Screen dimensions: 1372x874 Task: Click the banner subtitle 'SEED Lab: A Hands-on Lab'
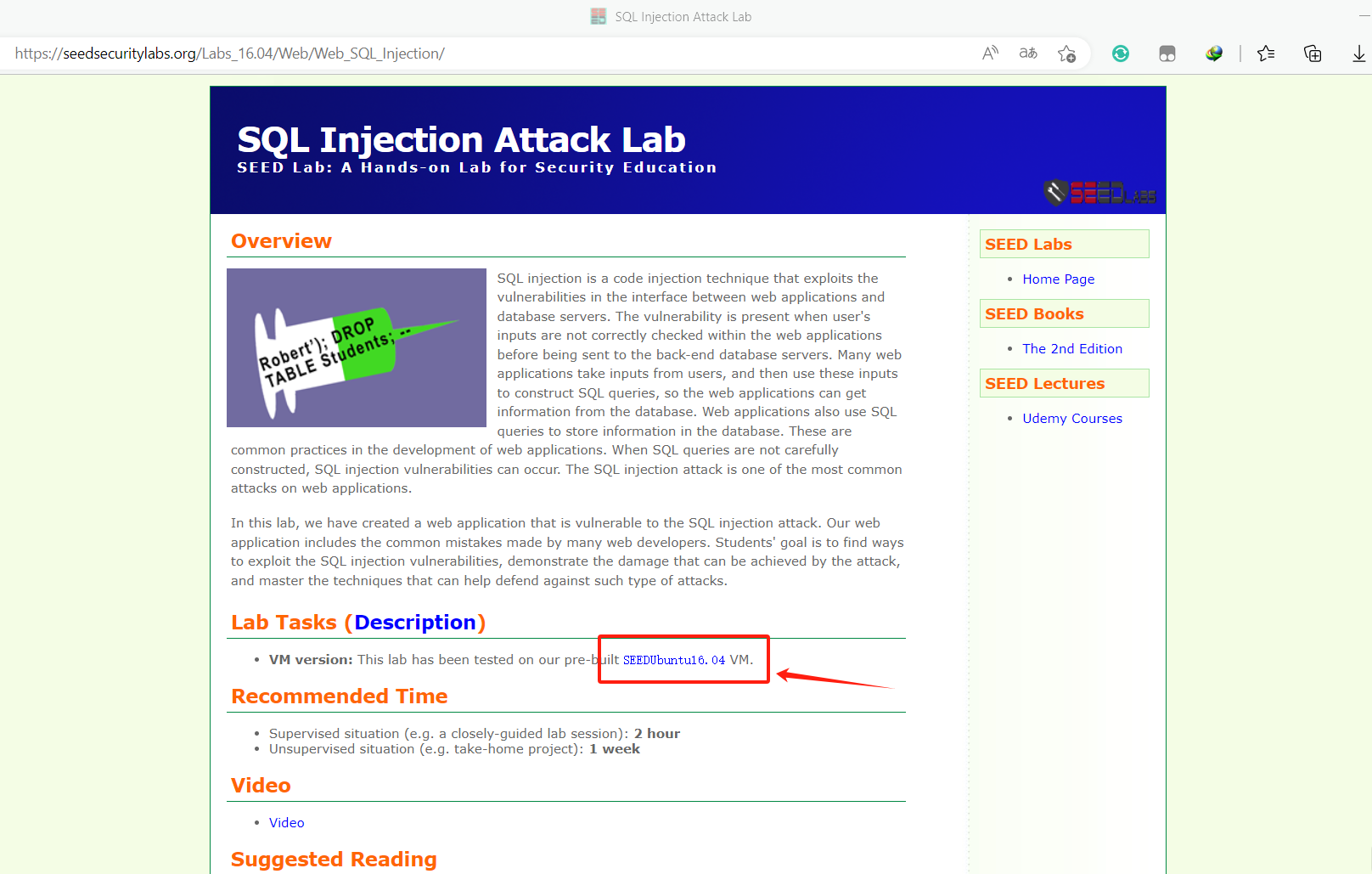(x=476, y=167)
